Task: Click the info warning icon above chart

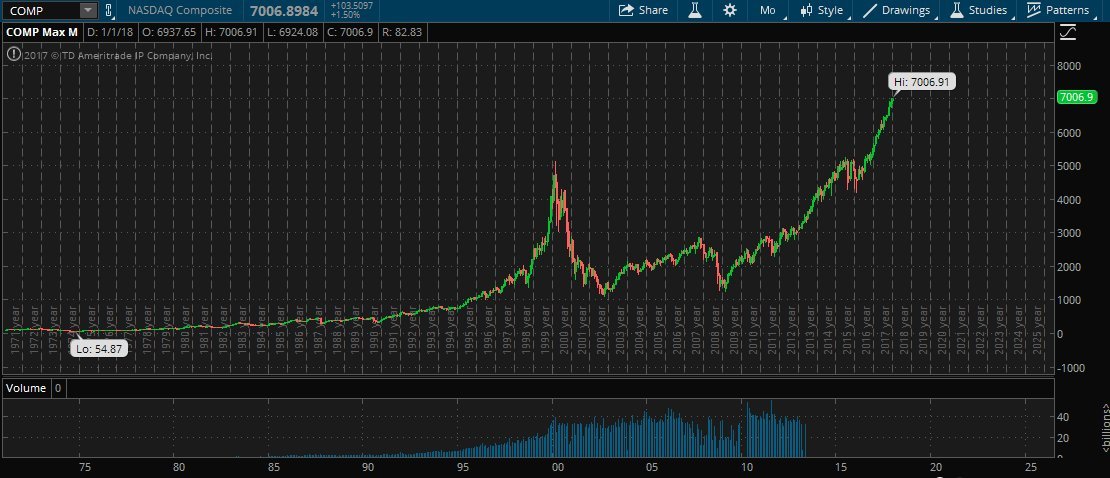Action: pyautogui.click(x=12, y=54)
